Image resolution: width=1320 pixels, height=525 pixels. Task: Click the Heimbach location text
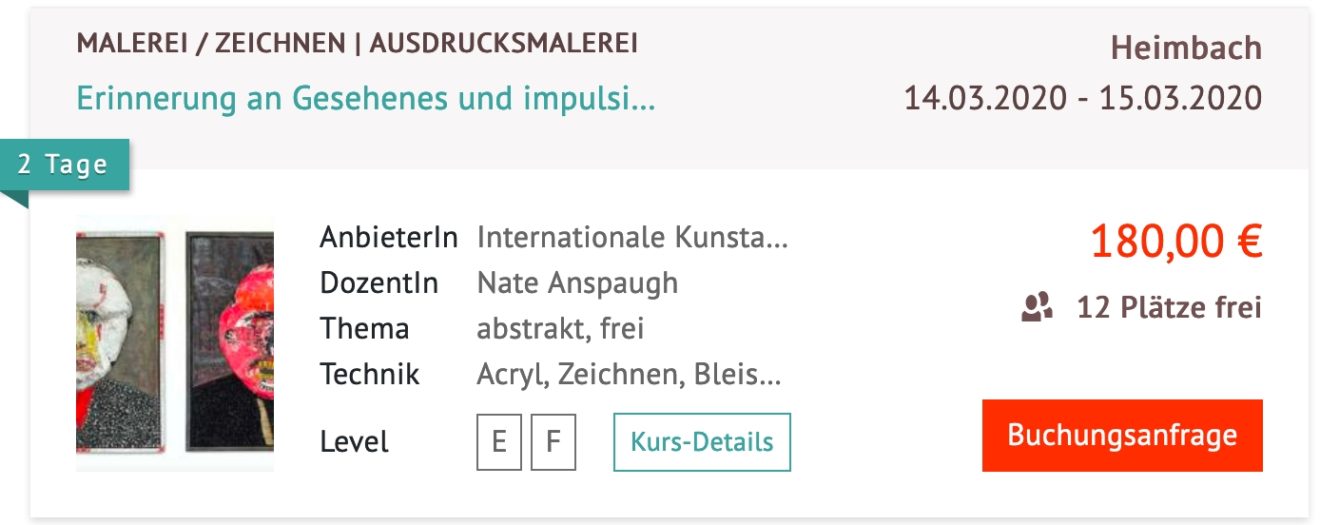(x=1186, y=48)
